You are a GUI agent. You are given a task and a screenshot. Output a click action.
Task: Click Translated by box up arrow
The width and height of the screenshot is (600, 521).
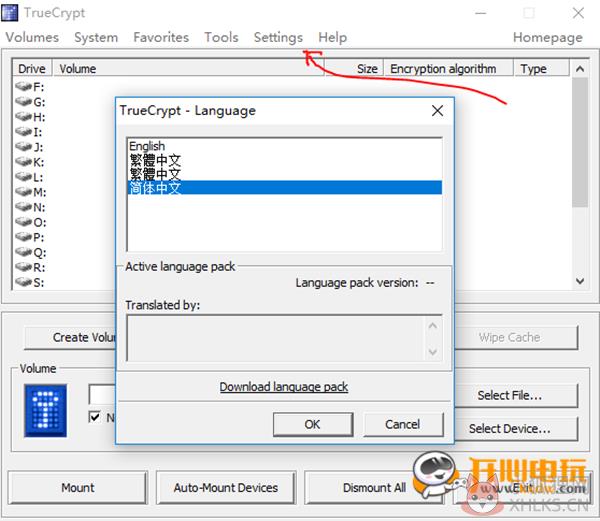click(x=433, y=326)
